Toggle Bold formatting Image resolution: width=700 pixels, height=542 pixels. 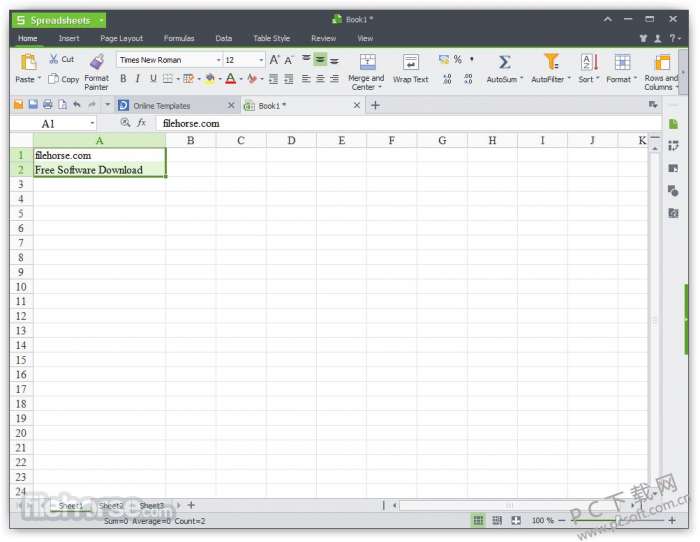[x=123, y=79]
